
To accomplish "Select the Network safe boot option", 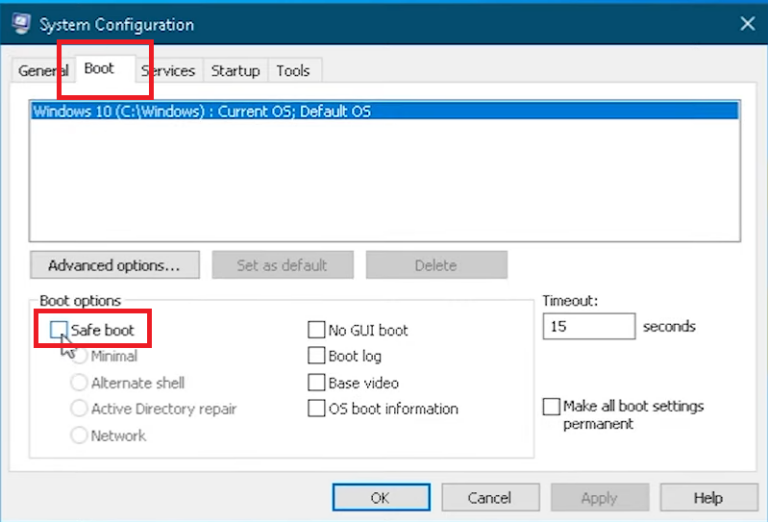I will click(79, 435).
